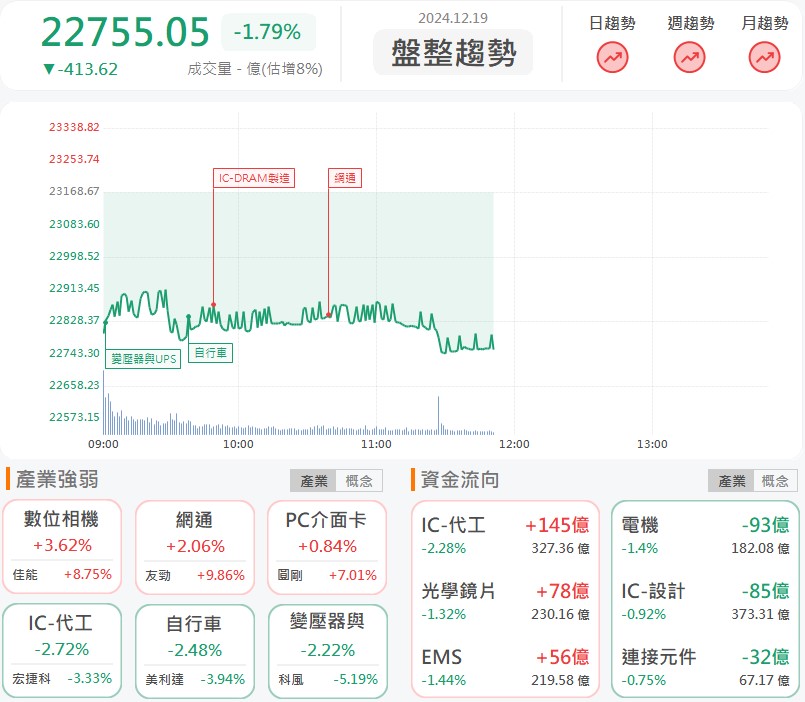Click the 網通 marker label on chart
The image size is (805, 702).
(345, 178)
